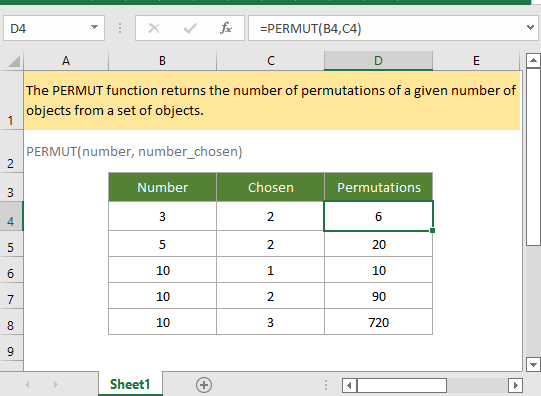Click the horizontal scrollbar thumb
The image size is (541, 396).
402,385
